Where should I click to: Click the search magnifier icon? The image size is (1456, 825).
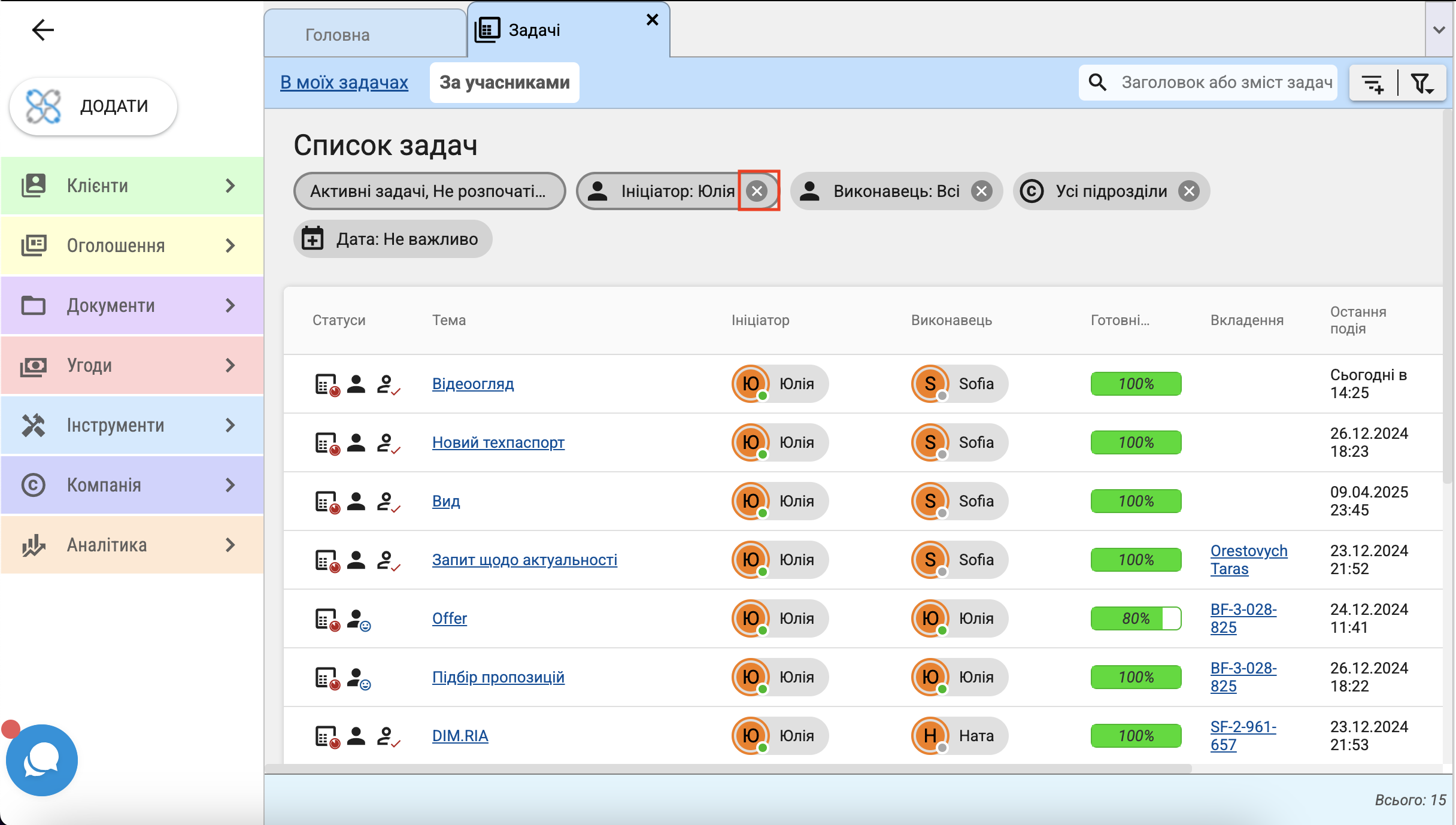point(1097,82)
